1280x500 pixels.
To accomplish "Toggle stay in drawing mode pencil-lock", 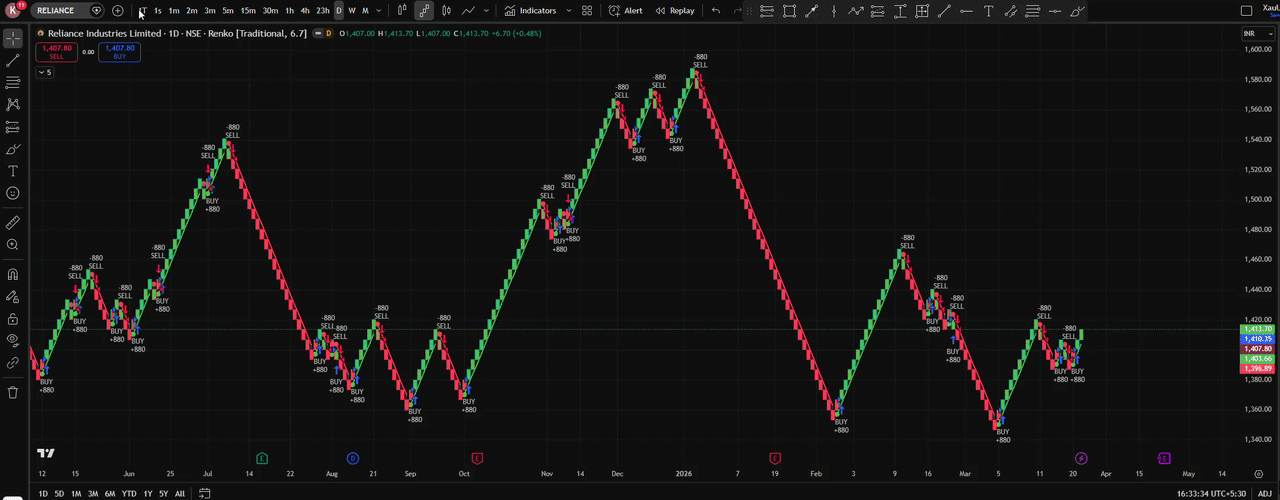I will 13,296.
